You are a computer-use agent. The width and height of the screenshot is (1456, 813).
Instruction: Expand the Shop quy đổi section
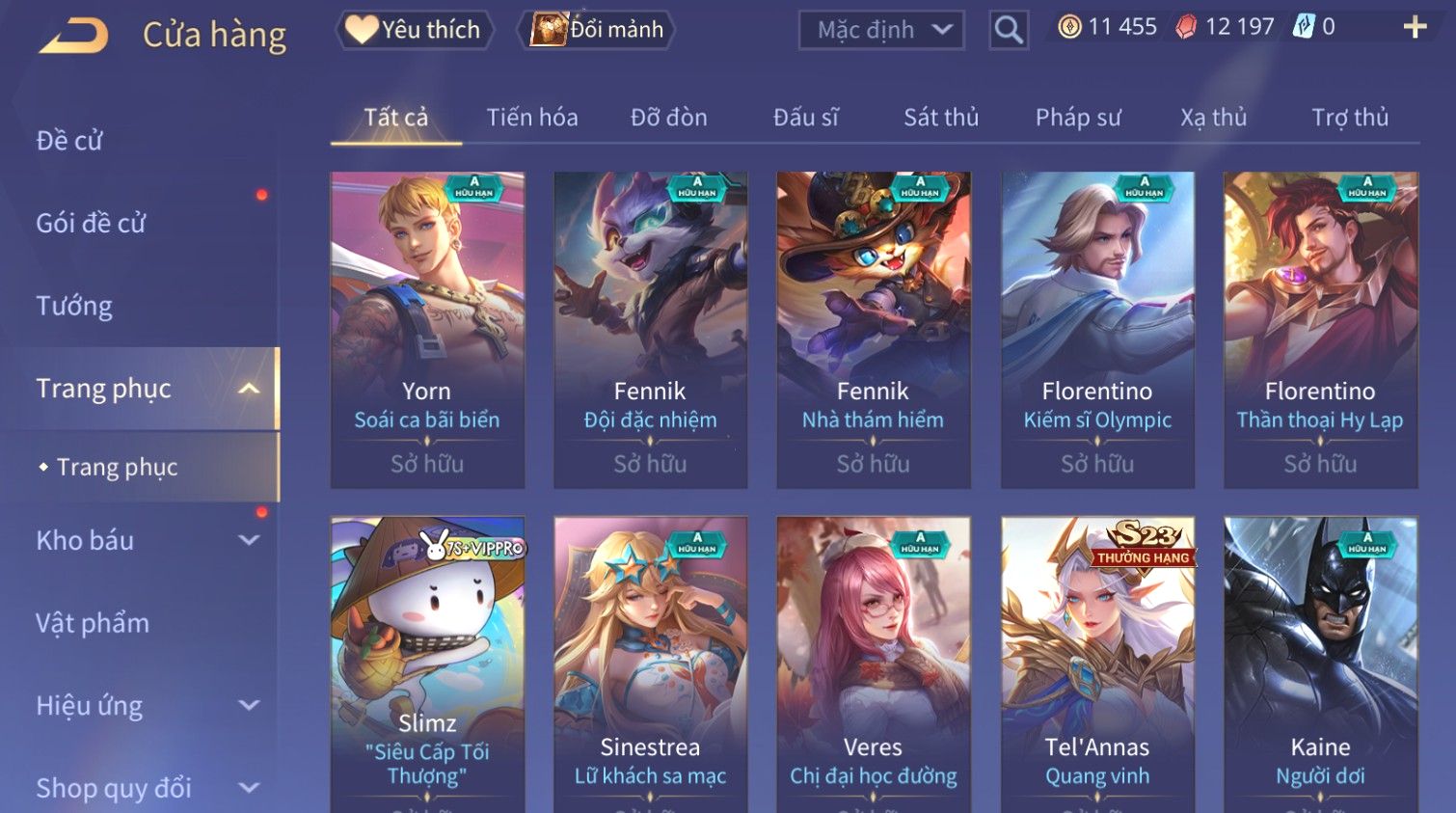point(249,788)
